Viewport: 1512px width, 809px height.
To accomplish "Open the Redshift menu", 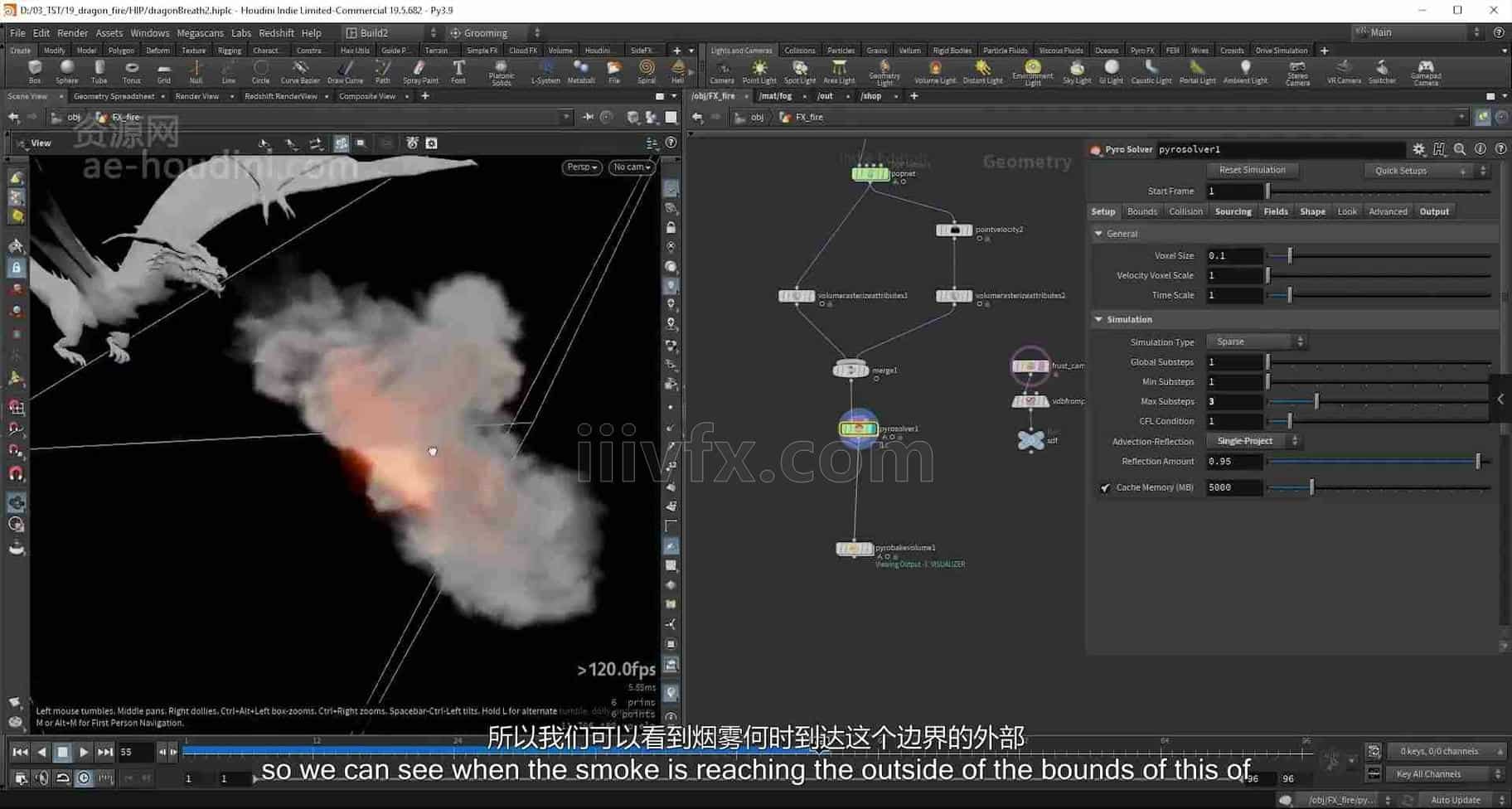I will [276, 33].
